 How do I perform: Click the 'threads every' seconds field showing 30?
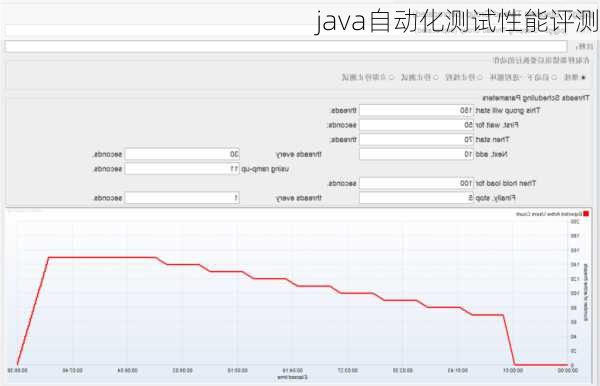pyautogui.click(x=182, y=154)
